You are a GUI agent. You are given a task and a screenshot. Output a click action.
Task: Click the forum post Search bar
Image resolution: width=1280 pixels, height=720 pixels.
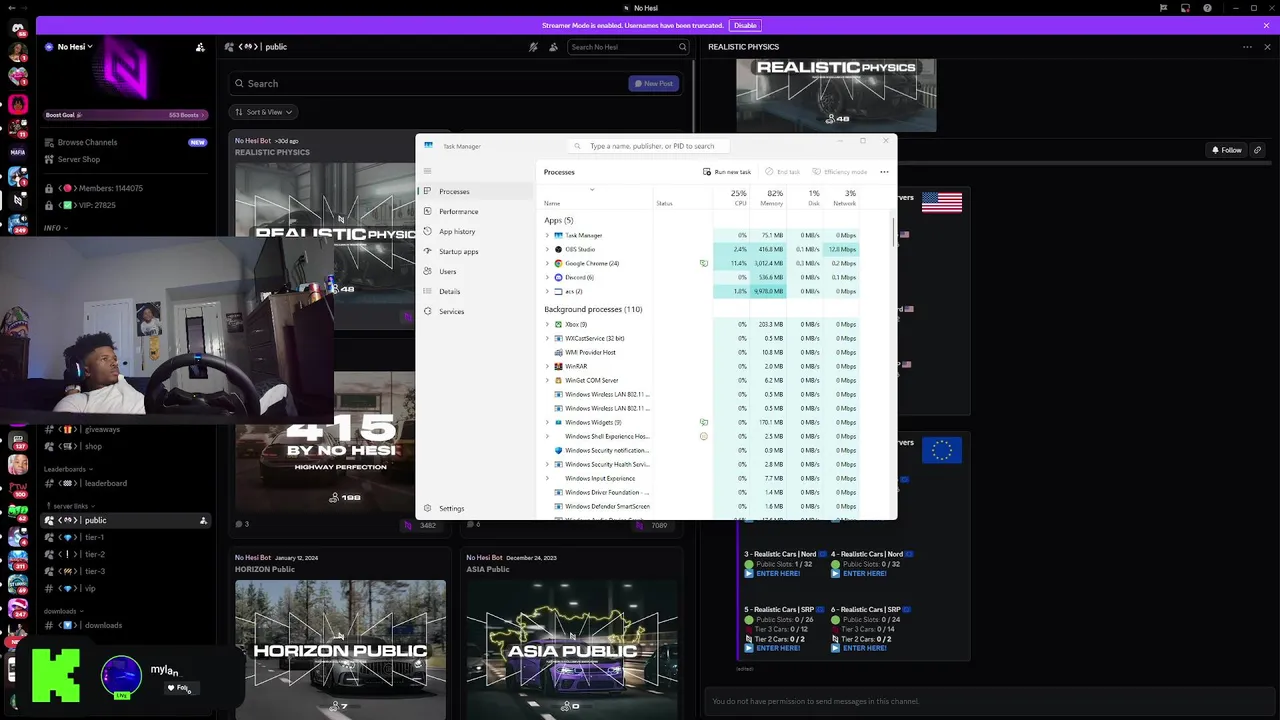428,84
